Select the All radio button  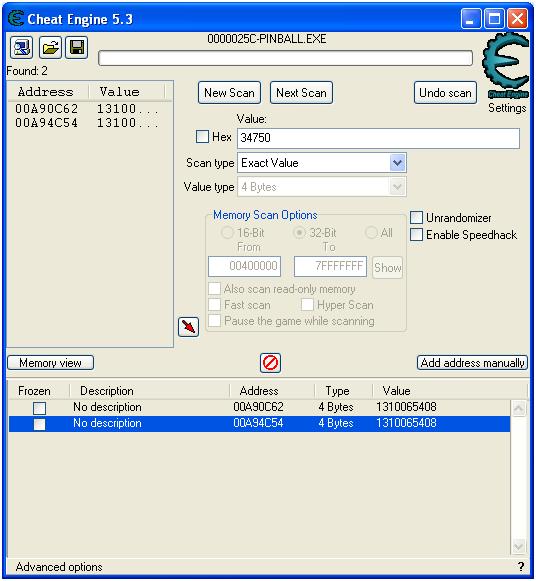[371, 233]
